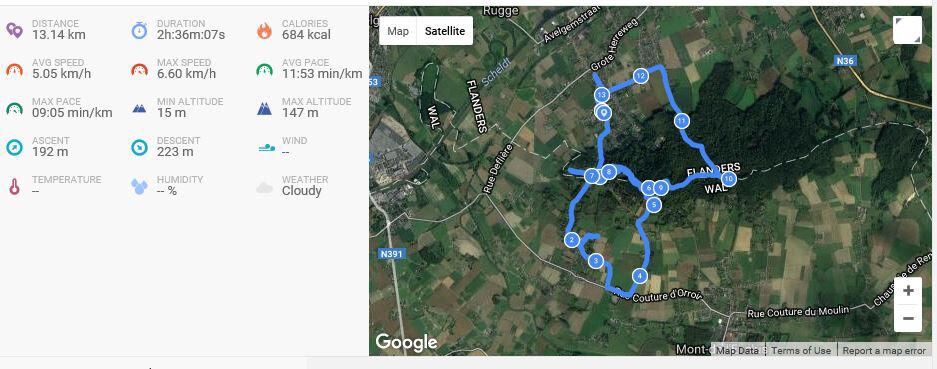Click the max altitude mountain icon

[264, 109]
